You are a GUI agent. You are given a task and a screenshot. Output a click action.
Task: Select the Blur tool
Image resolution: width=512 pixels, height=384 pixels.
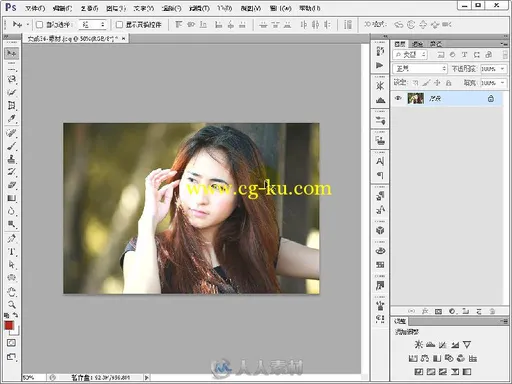(11, 211)
